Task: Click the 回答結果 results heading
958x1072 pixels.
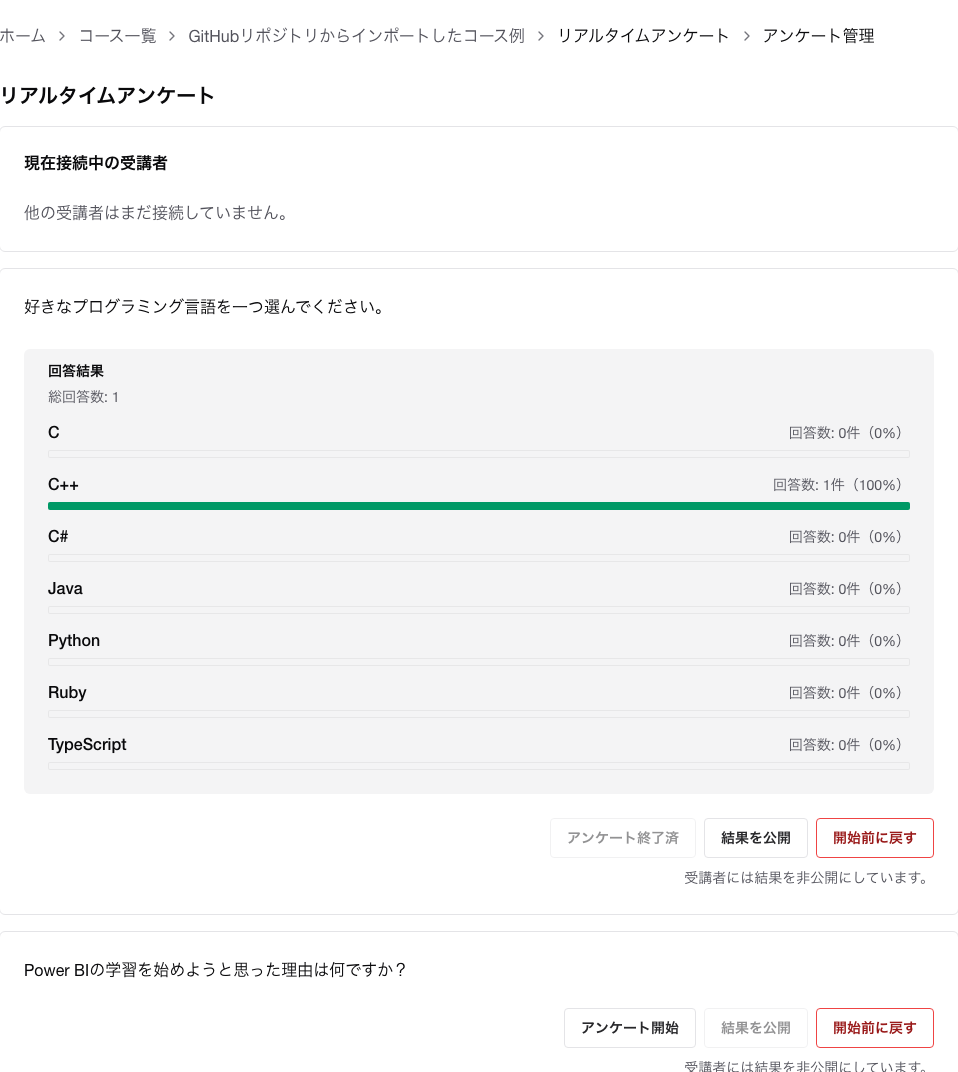Action: (75, 371)
